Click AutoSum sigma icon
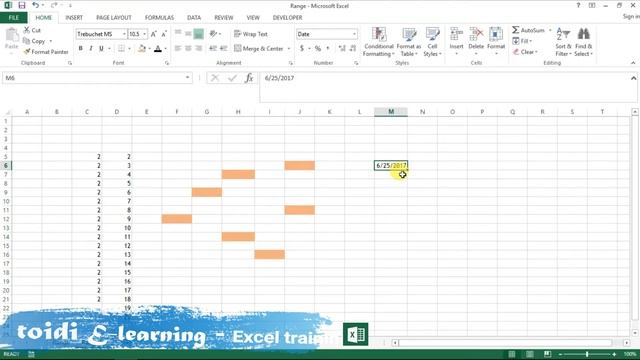Viewport: 640px width, 360px height. tap(516, 30)
